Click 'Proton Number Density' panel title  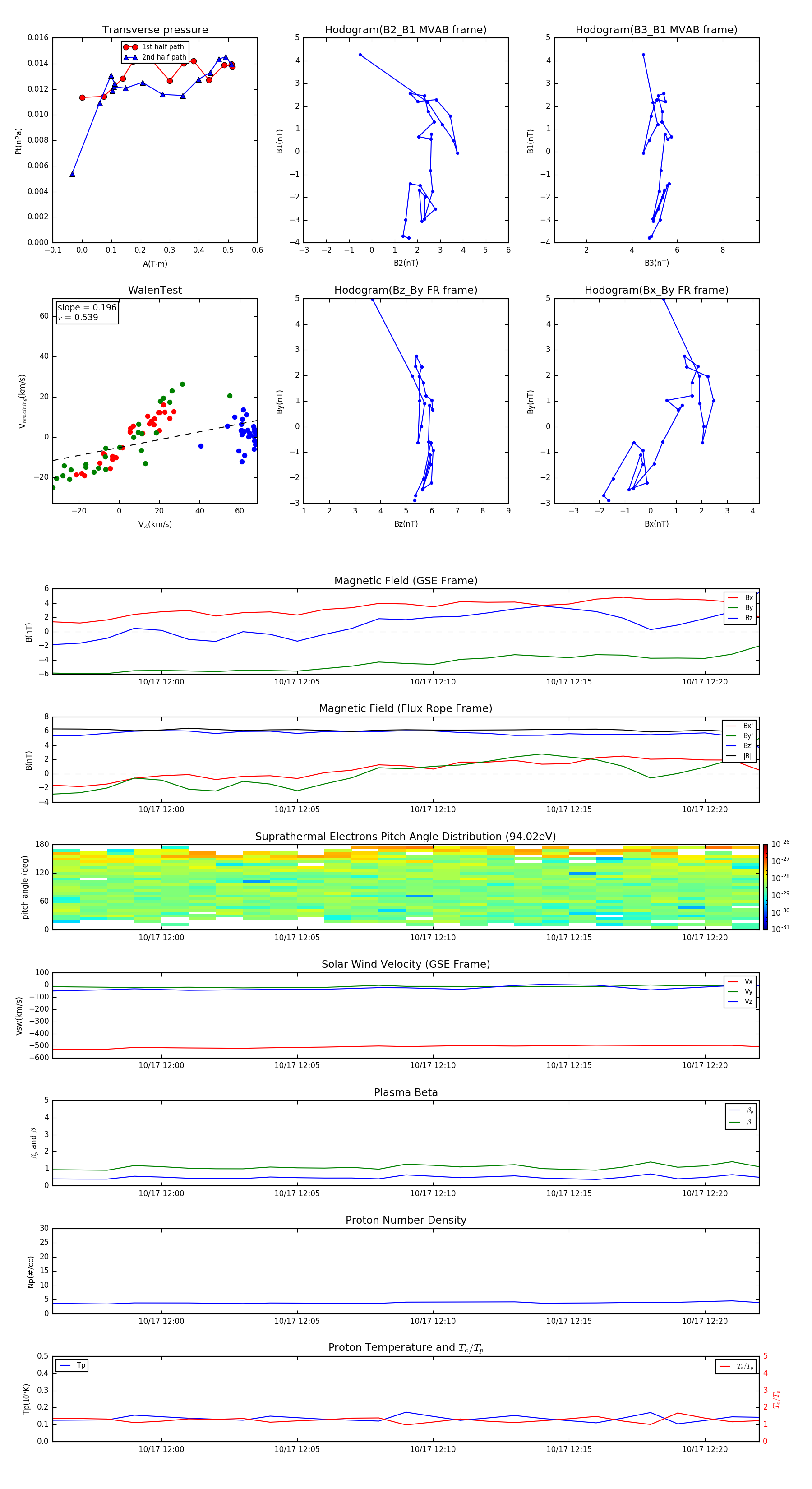[x=406, y=1220]
